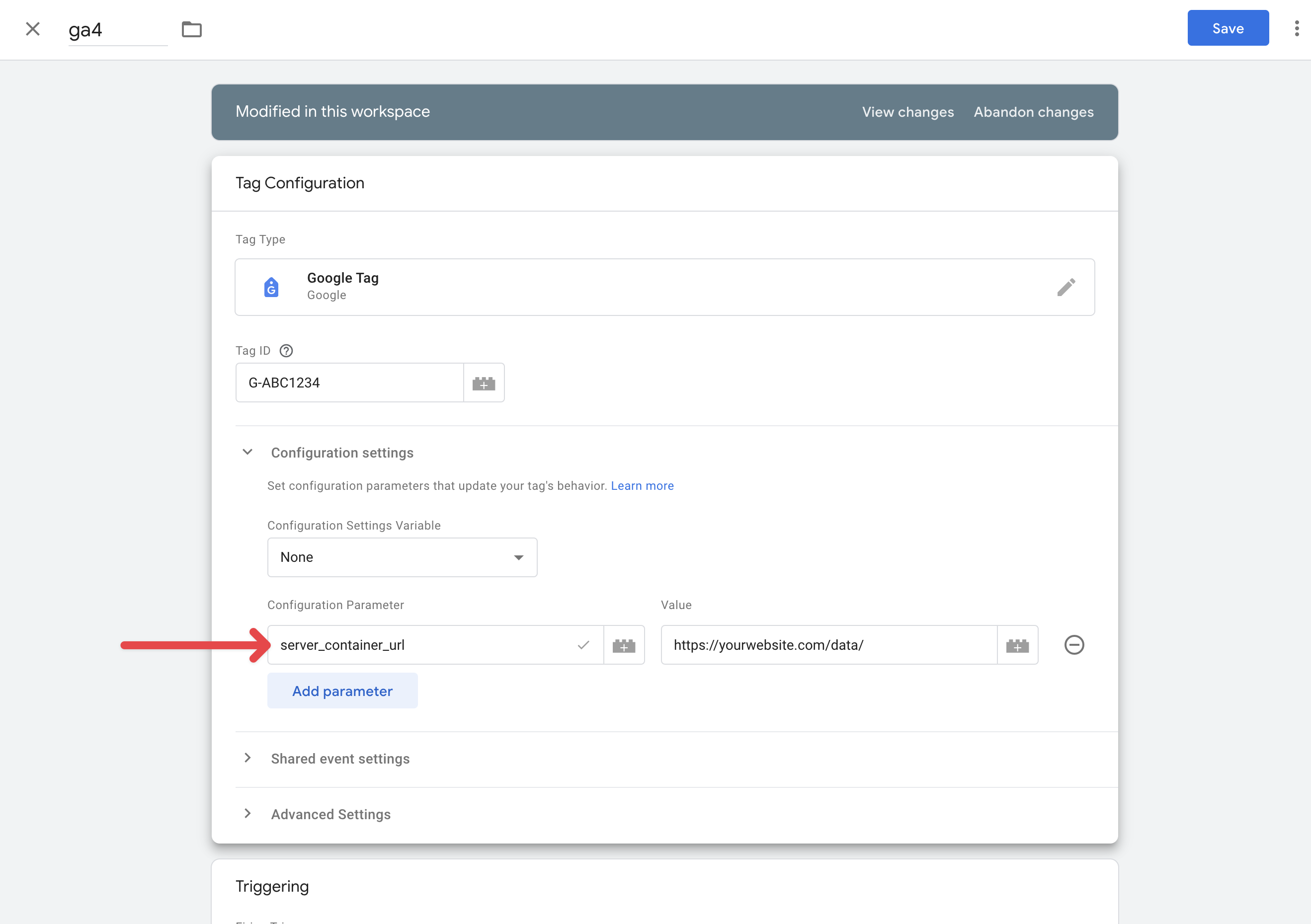Open the Tag ID help icon
This screenshot has height=924, width=1311.
click(286, 350)
